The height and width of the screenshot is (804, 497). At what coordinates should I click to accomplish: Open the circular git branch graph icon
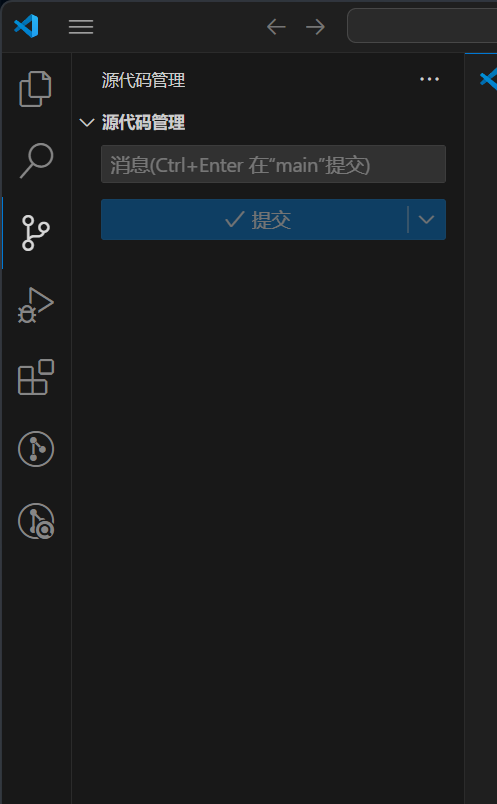point(36,449)
